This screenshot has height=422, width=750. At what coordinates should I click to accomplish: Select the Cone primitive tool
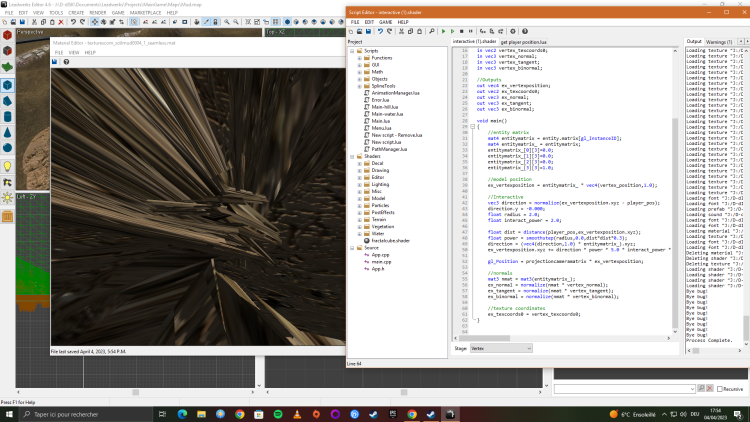tap(7, 132)
